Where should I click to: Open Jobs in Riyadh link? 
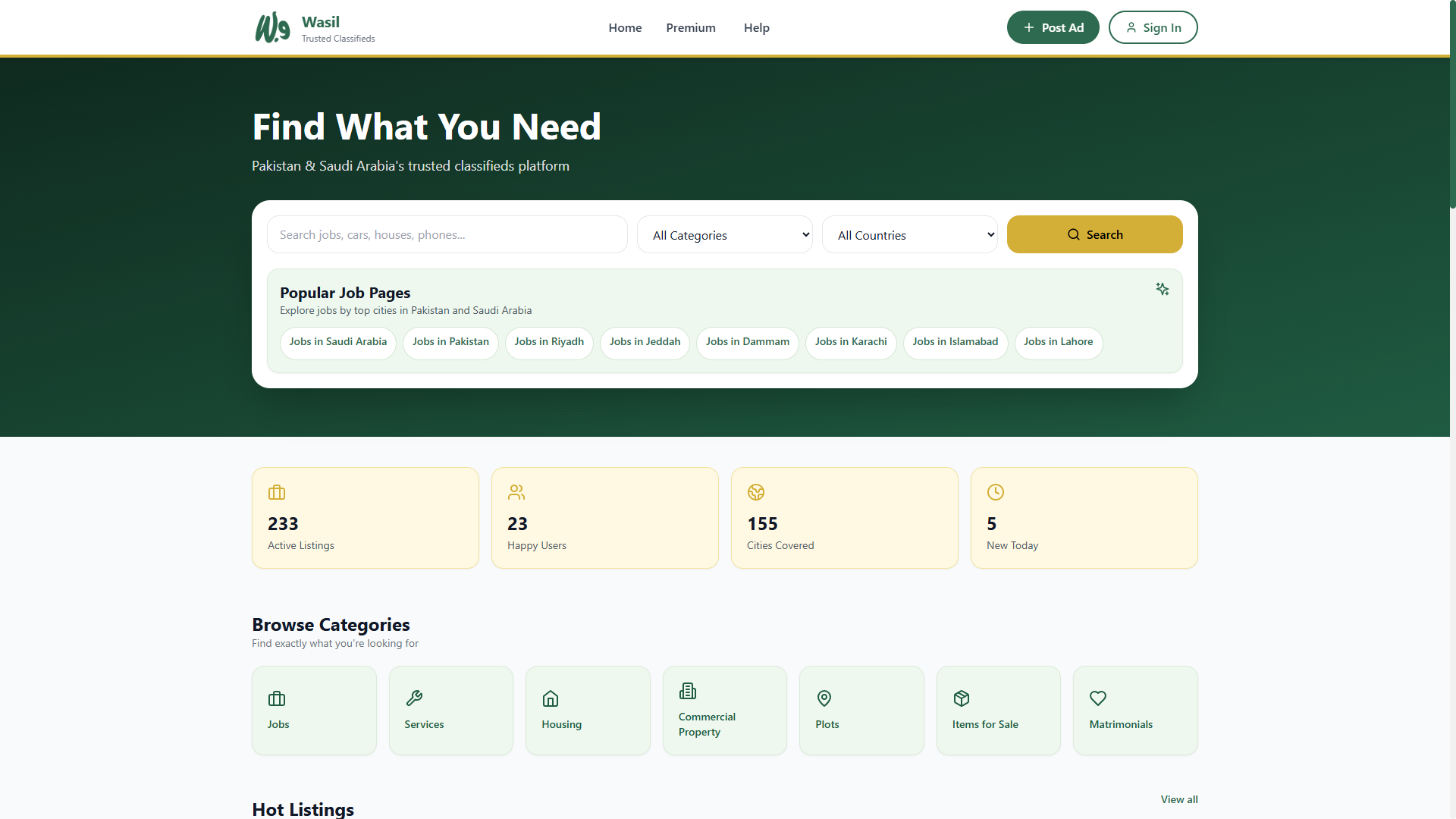point(549,343)
